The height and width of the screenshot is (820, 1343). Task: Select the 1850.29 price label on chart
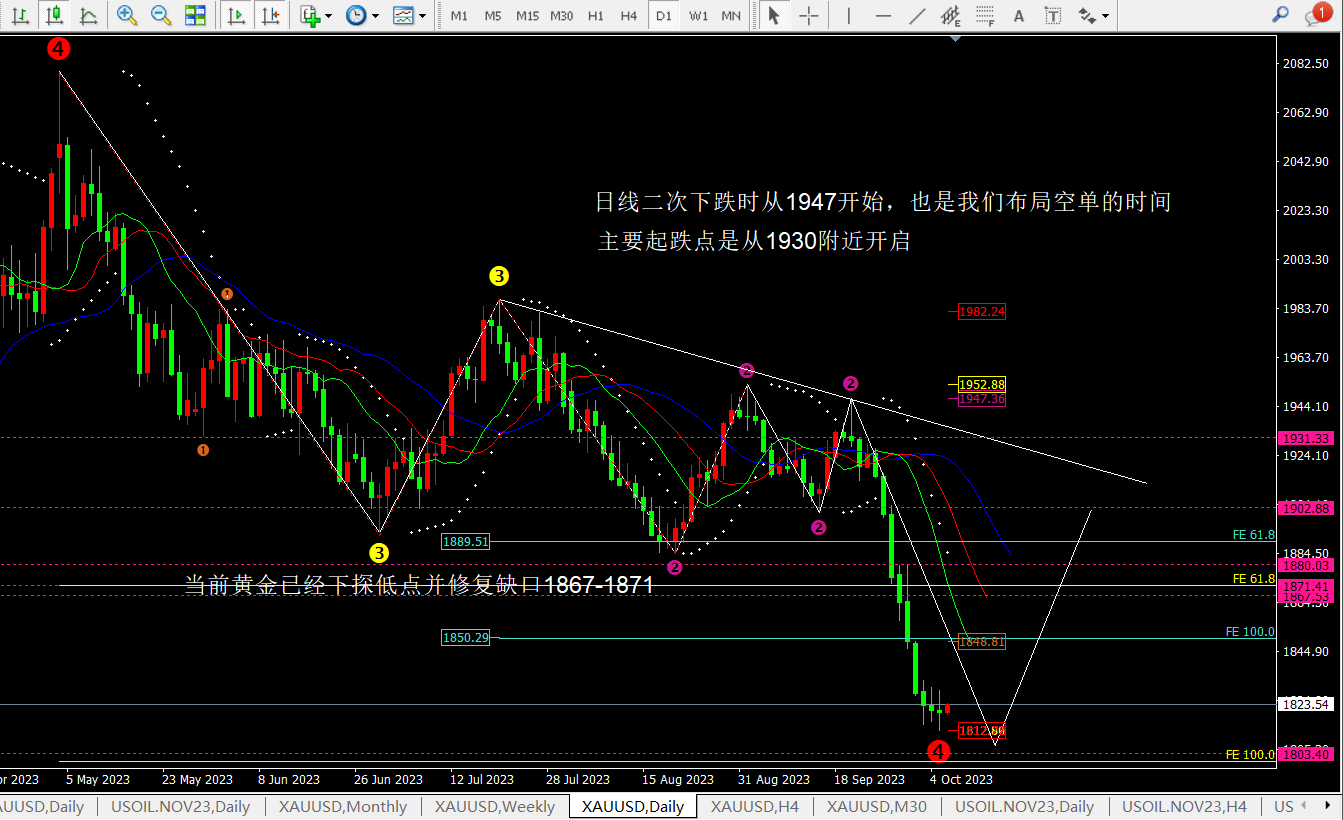click(465, 638)
